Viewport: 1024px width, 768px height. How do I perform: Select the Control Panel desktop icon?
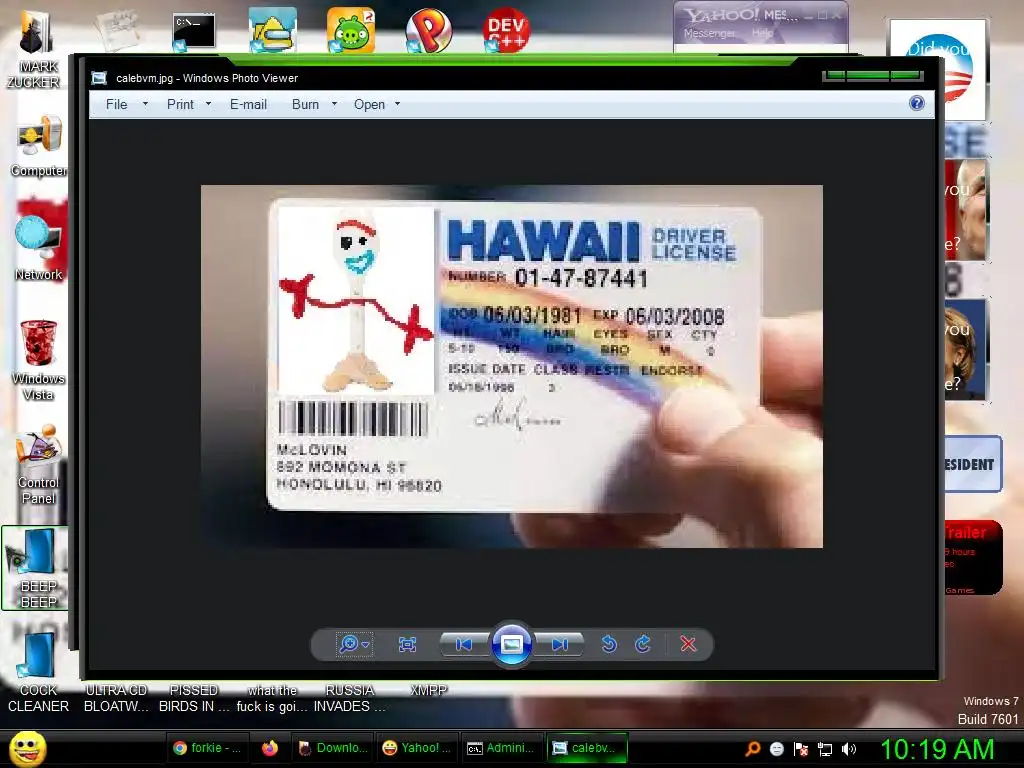39,464
